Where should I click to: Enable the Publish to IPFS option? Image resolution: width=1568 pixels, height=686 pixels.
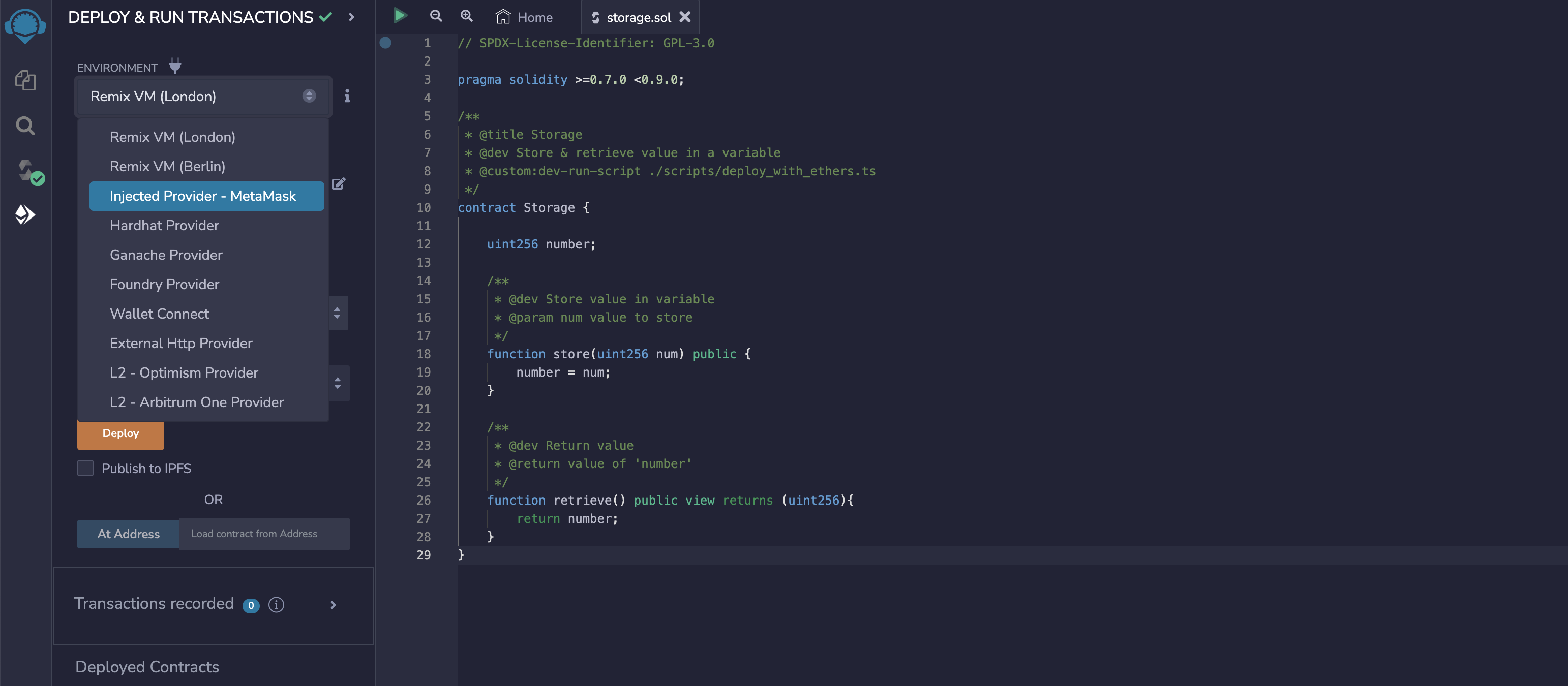click(x=85, y=469)
